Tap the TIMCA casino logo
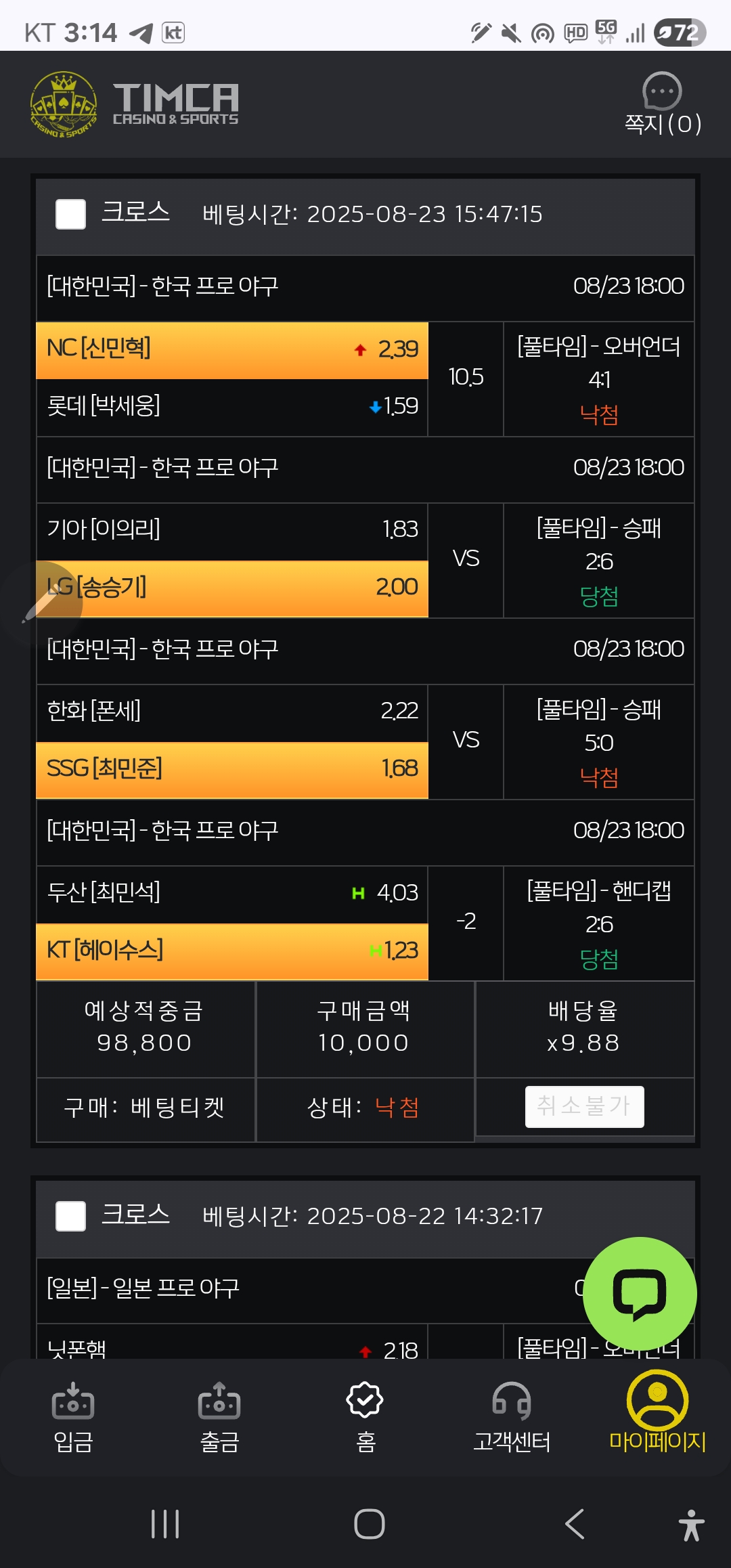 pyautogui.click(x=134, y=104)
